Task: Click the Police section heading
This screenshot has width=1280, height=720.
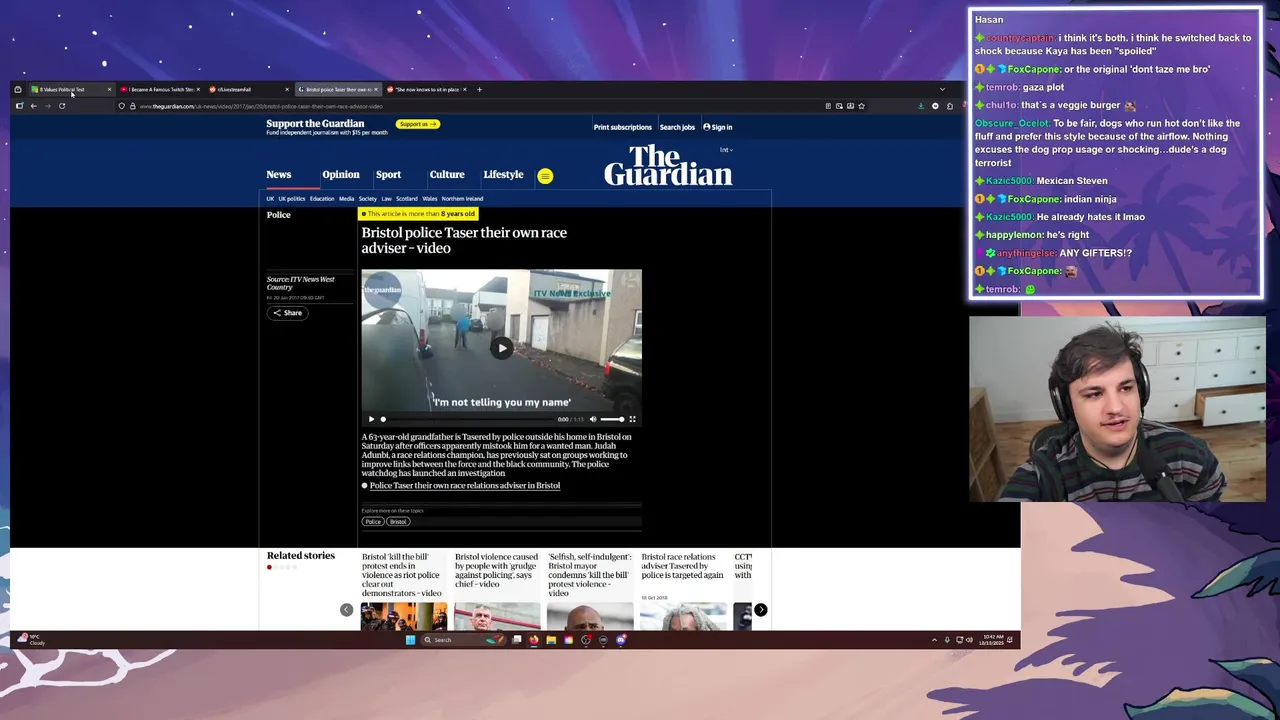Action: [278, 215]
